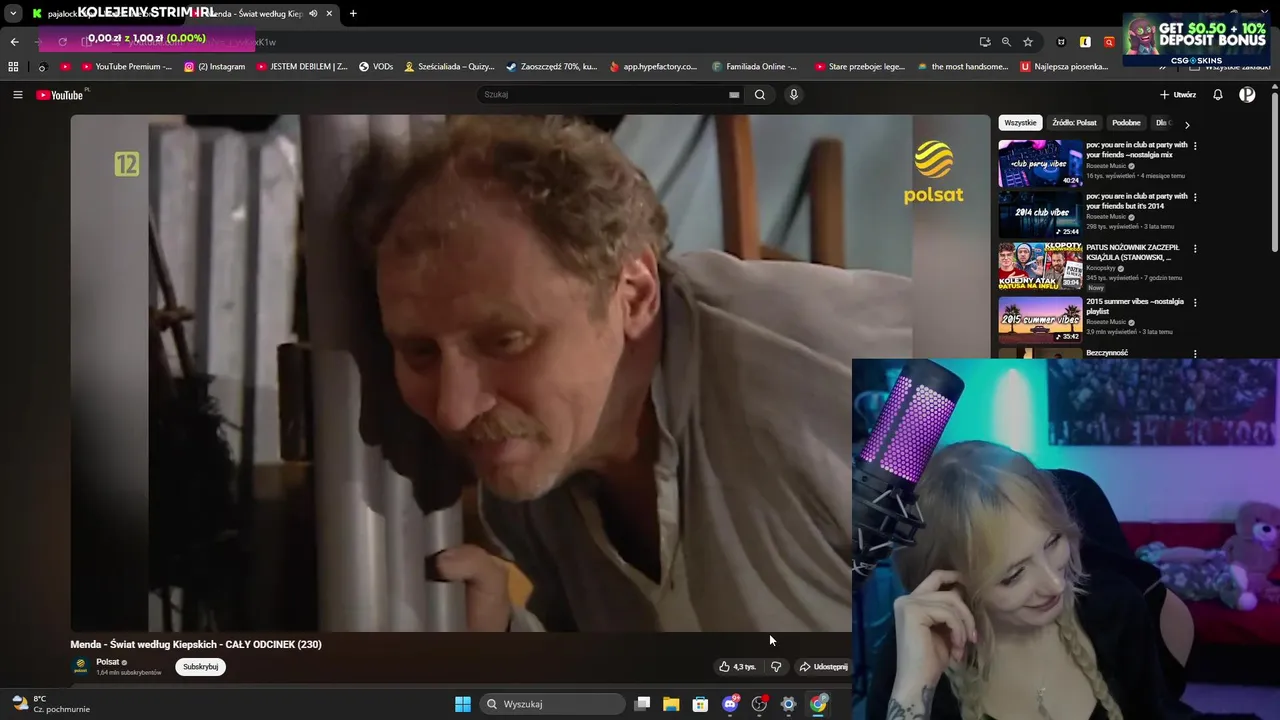The width and height of the screenshot is (1280, 720).
Task: Open the 2015 summer vibes nostalgia playlist title
Action: pos(1135,306)
